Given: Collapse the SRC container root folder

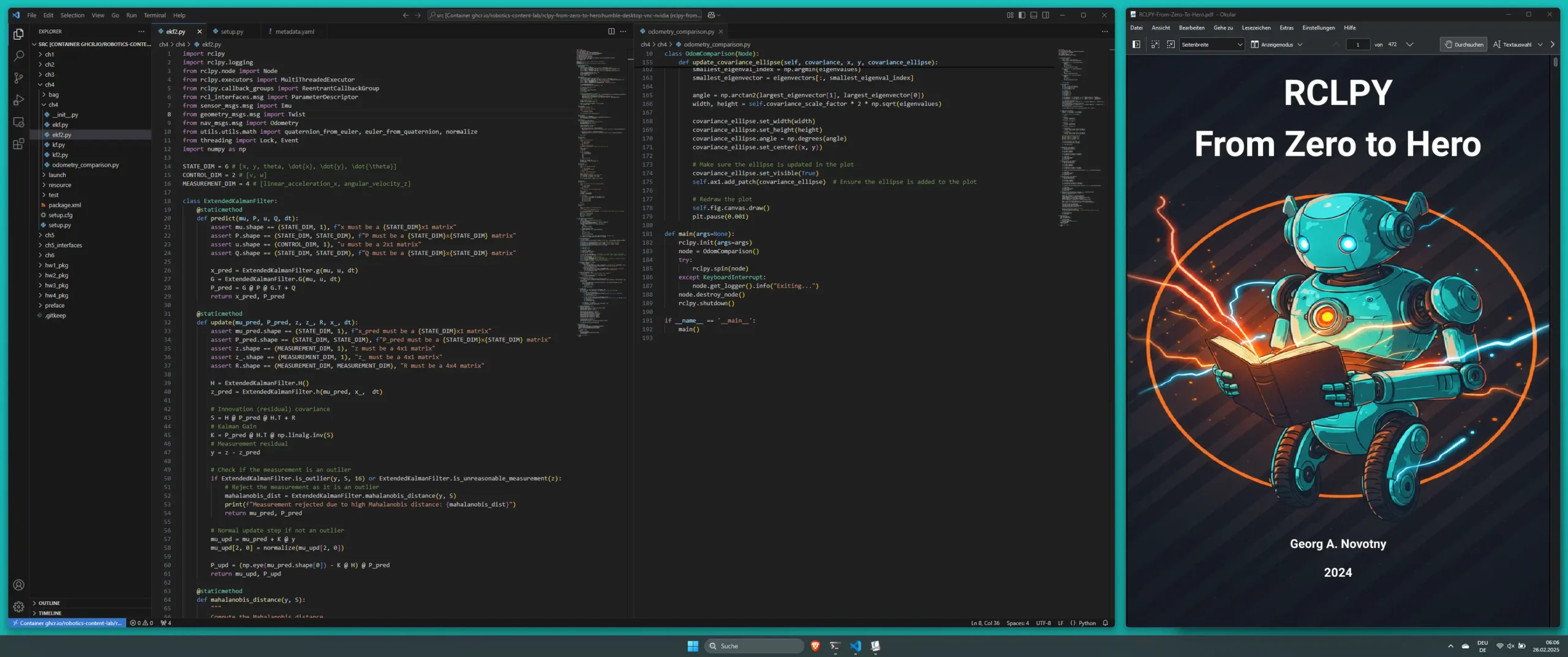Looking at the screenshot, I should pos(91,44).
